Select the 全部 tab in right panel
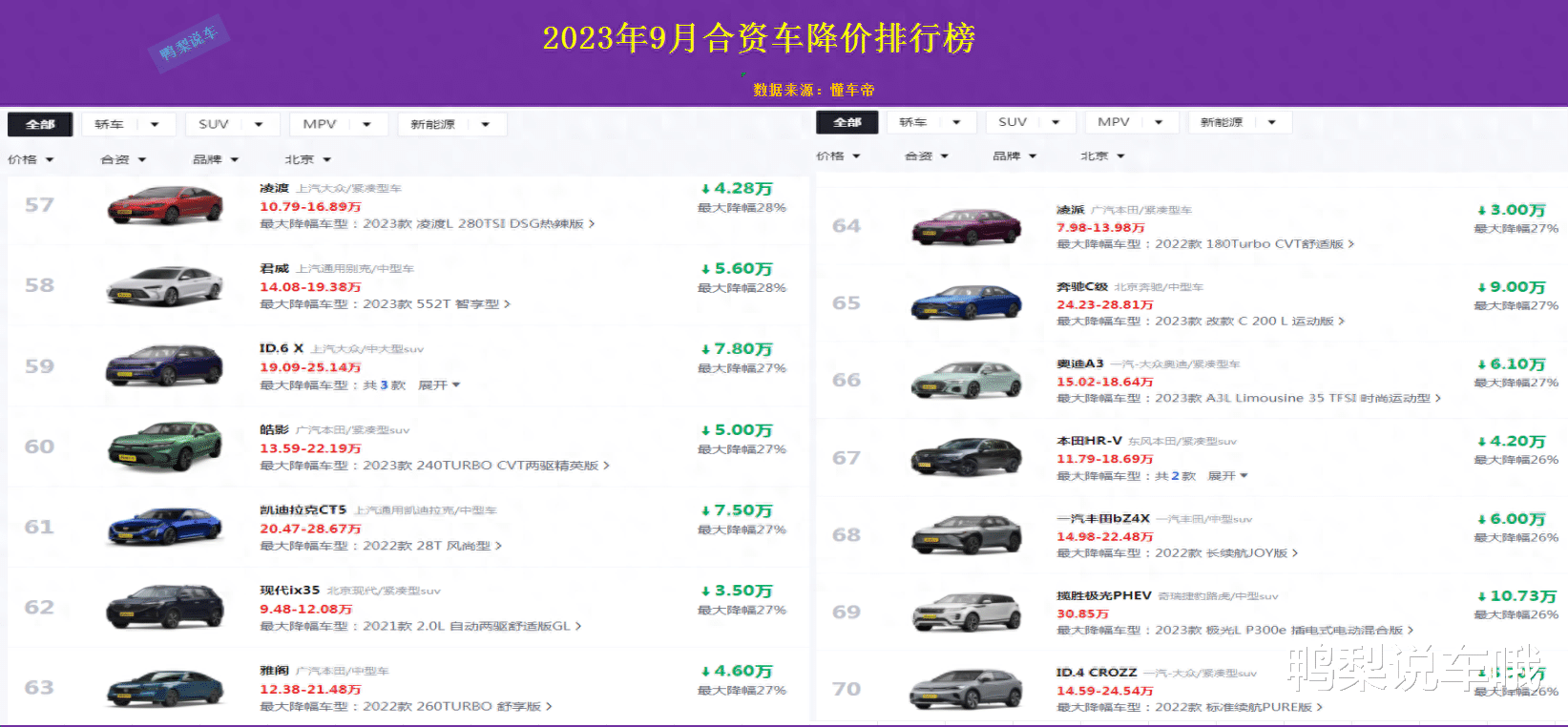The width and height of the screenshot is (1568, 727). [x=847, y=122]
